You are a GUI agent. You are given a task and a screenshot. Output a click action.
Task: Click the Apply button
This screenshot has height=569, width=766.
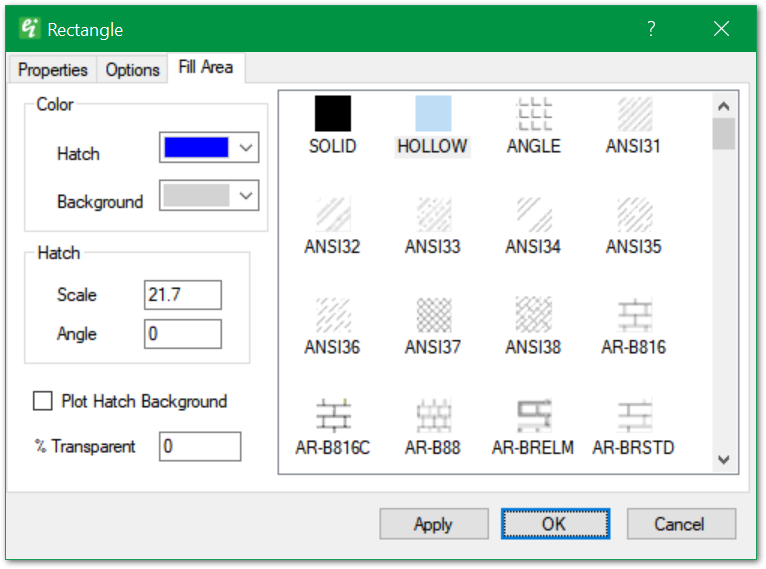(434, 524)
